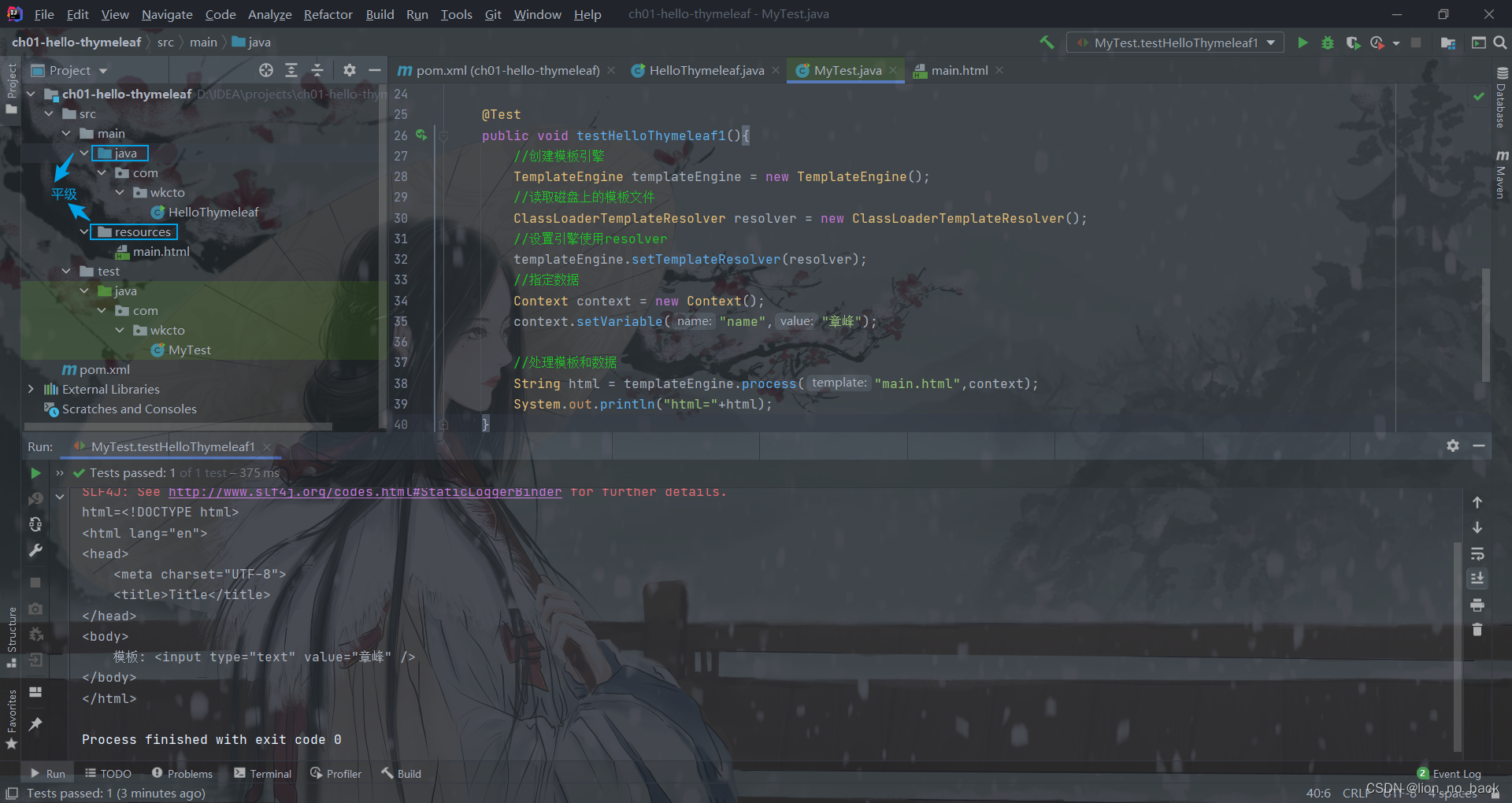
Task: Click the line and column 40:6 indicator
Action: click(x=1318, y=793)
